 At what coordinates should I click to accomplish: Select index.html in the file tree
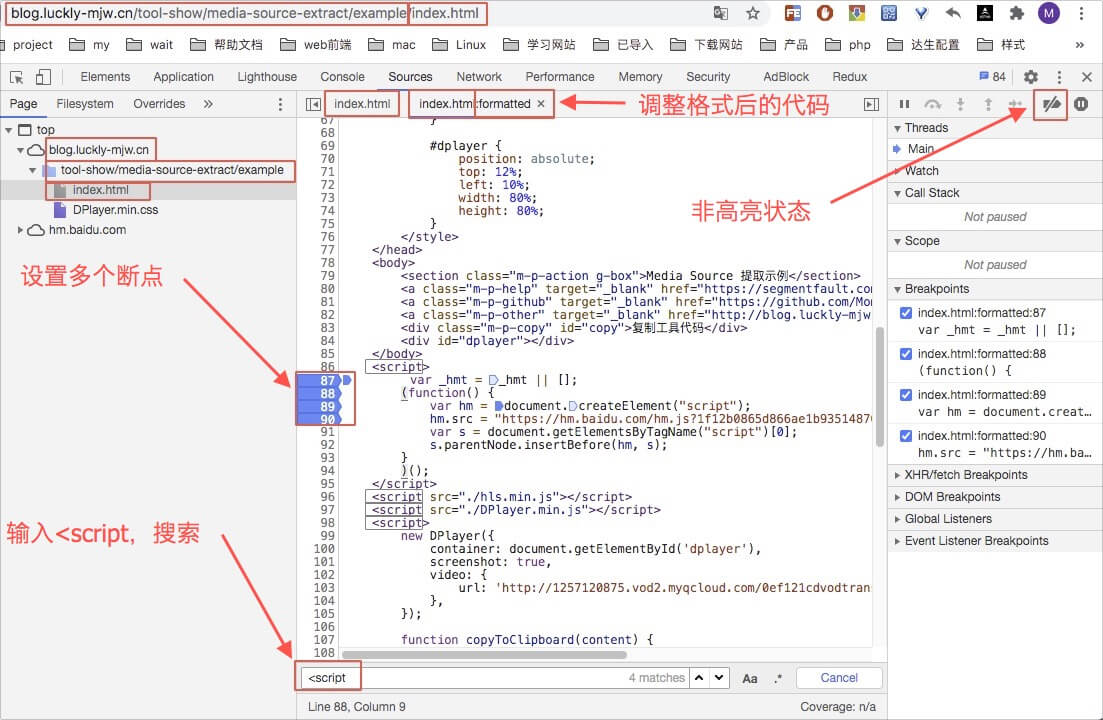101,190
